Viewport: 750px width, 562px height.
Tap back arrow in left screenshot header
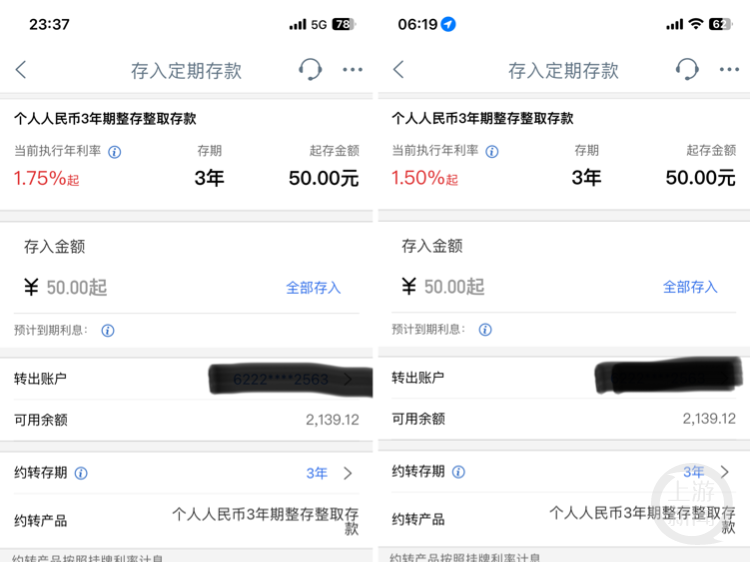[x=21, y=70]
